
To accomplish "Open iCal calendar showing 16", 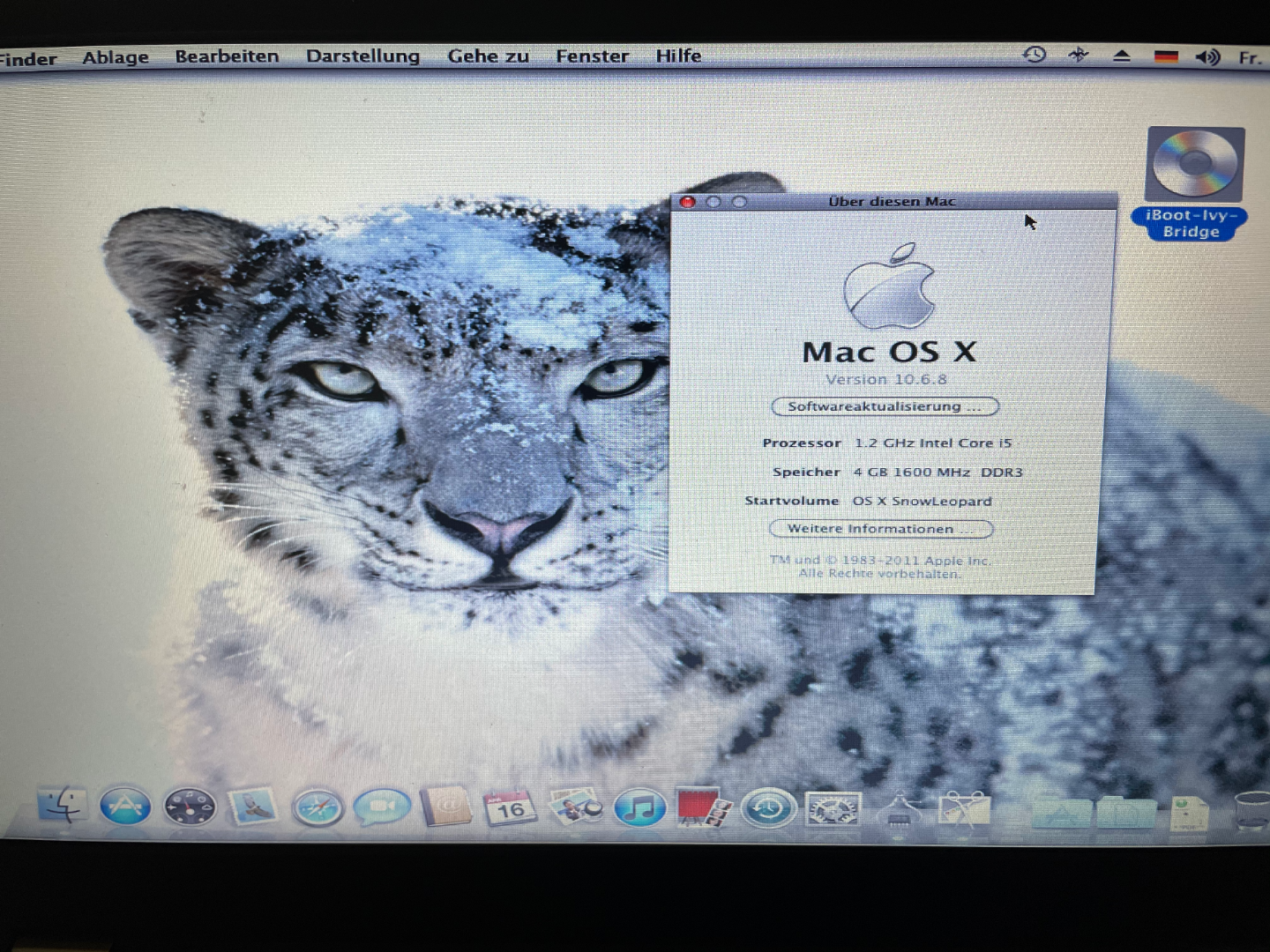I will [510, 807].
